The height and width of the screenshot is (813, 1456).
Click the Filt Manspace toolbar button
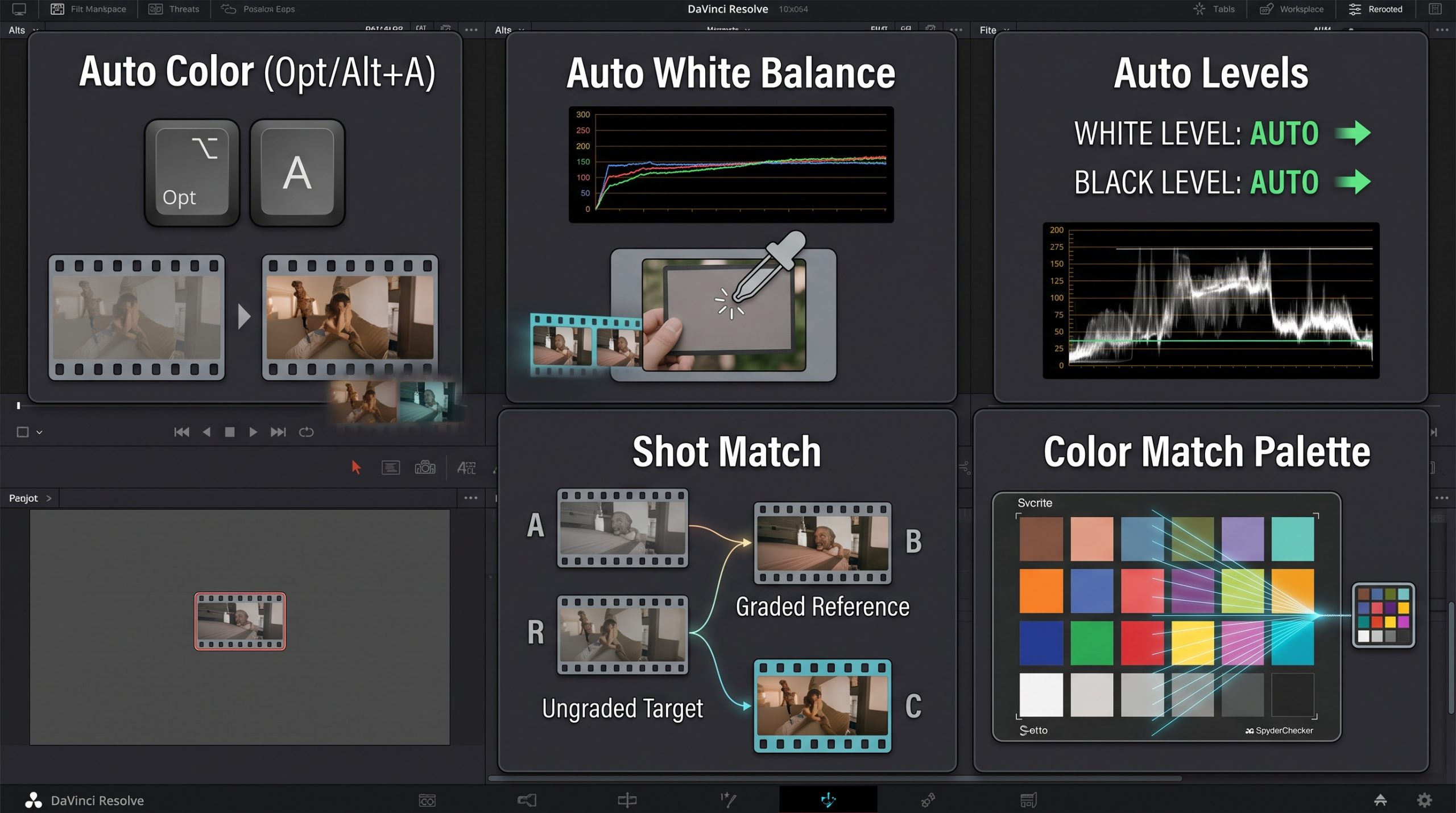coord(88,9)
